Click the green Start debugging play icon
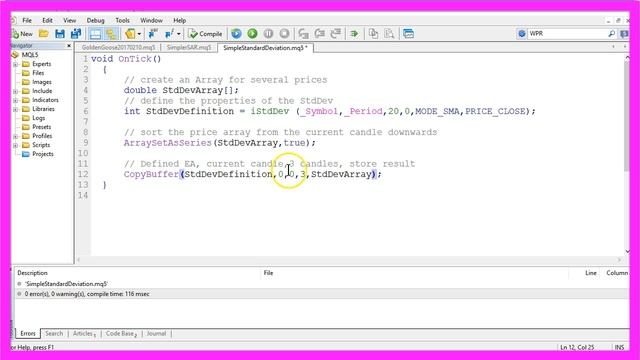 (252, 34)
